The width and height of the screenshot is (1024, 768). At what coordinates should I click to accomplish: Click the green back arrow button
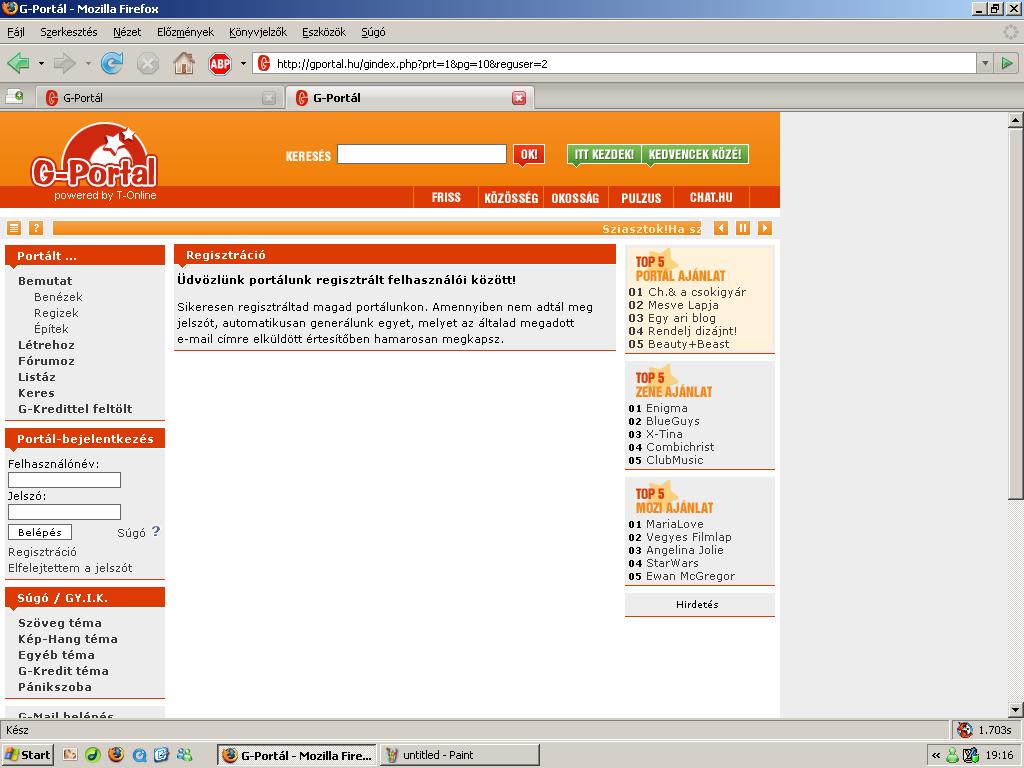click(18, 64)
